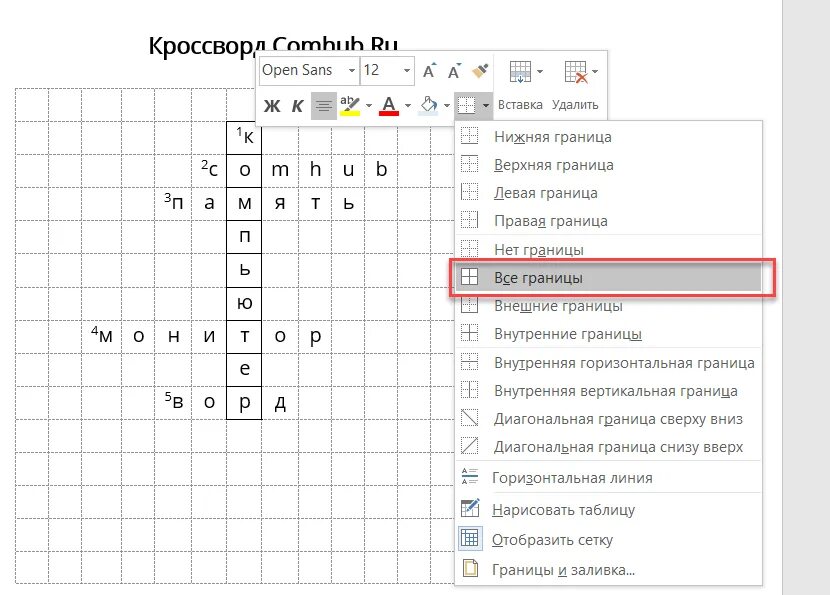Click the insert table rows icon
The image size is (830, 595).
pyautogui.click(x=520, y=72)
